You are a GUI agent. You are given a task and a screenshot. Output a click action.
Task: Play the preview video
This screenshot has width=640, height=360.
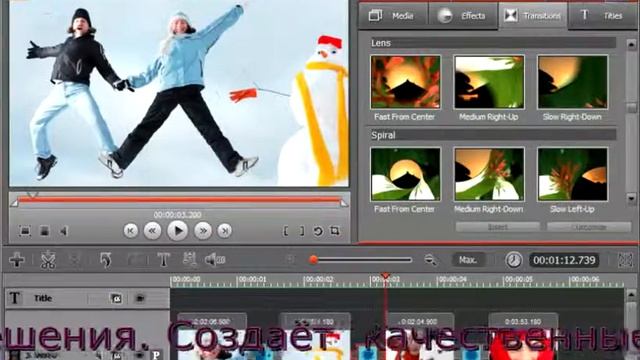pyautogui.click(x=177, y=231)
